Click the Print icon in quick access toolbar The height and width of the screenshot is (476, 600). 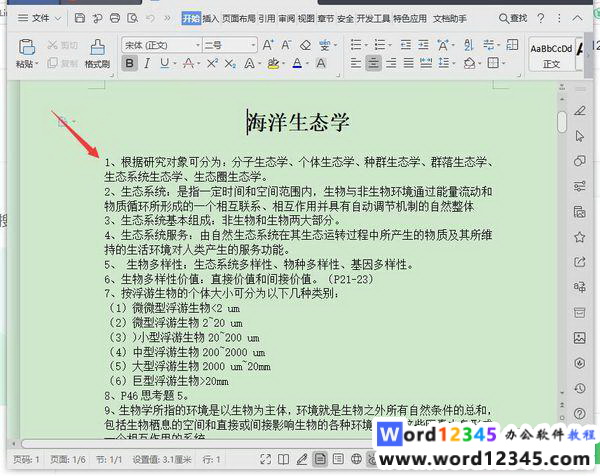pos(114,18)
